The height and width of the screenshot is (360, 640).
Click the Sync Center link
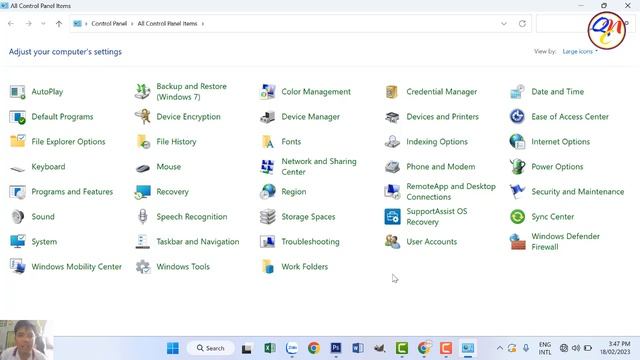tap(553, 217)
